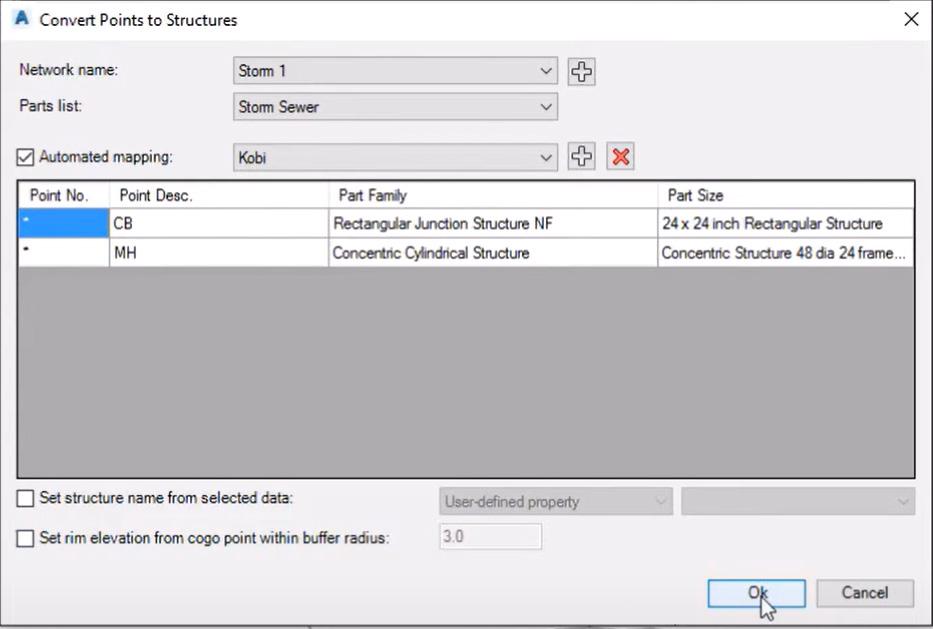The height and width of the screenshot is (629, 933).
Task: Select the highlighted Point No. cell in CB row
Action: click(x=64, y=223)
